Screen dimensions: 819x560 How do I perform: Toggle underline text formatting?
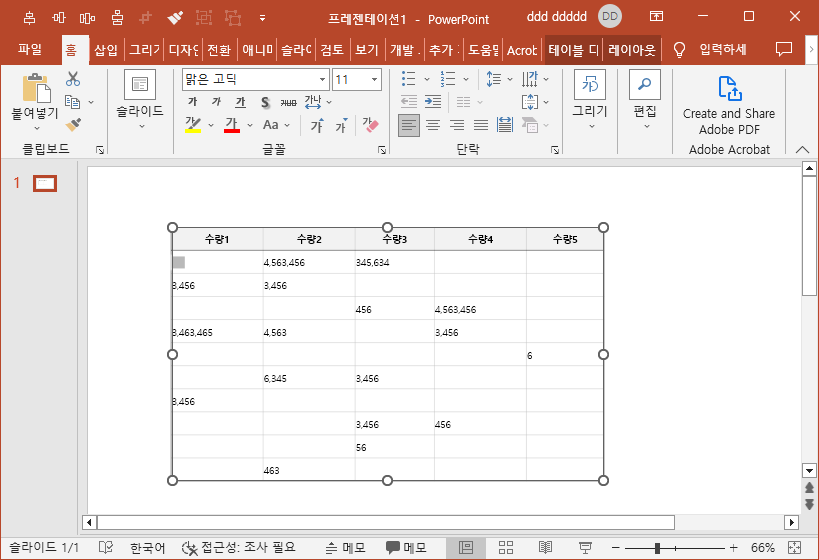tap(240, 101)
